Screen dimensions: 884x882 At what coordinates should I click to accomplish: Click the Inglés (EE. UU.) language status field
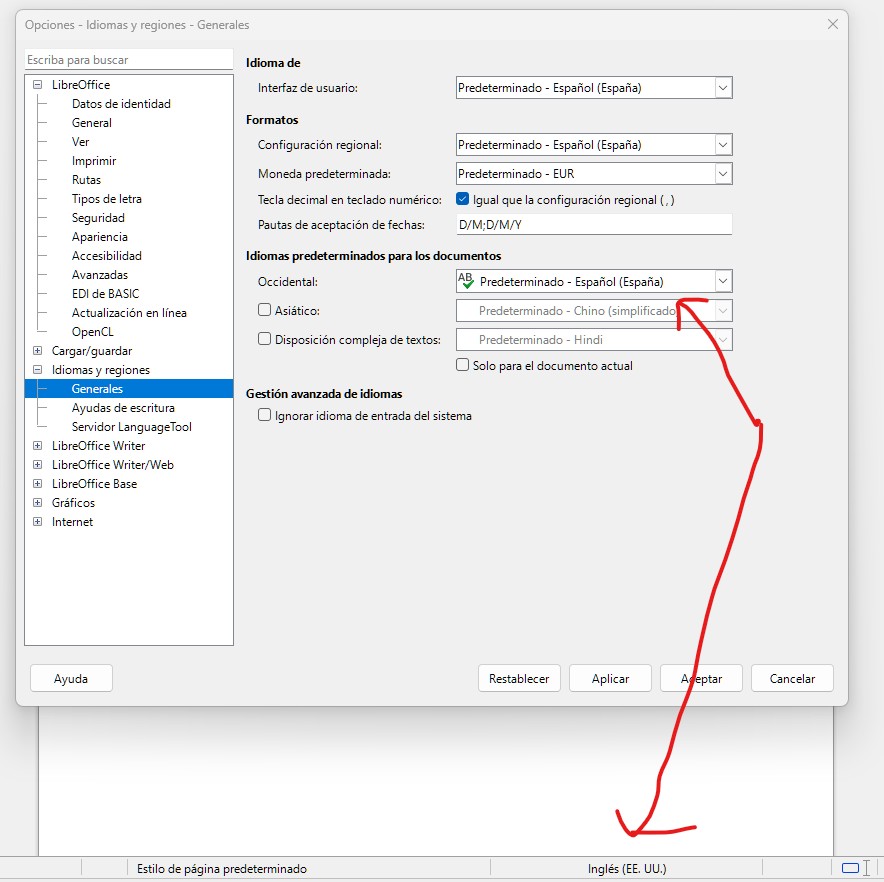(626, 869)
